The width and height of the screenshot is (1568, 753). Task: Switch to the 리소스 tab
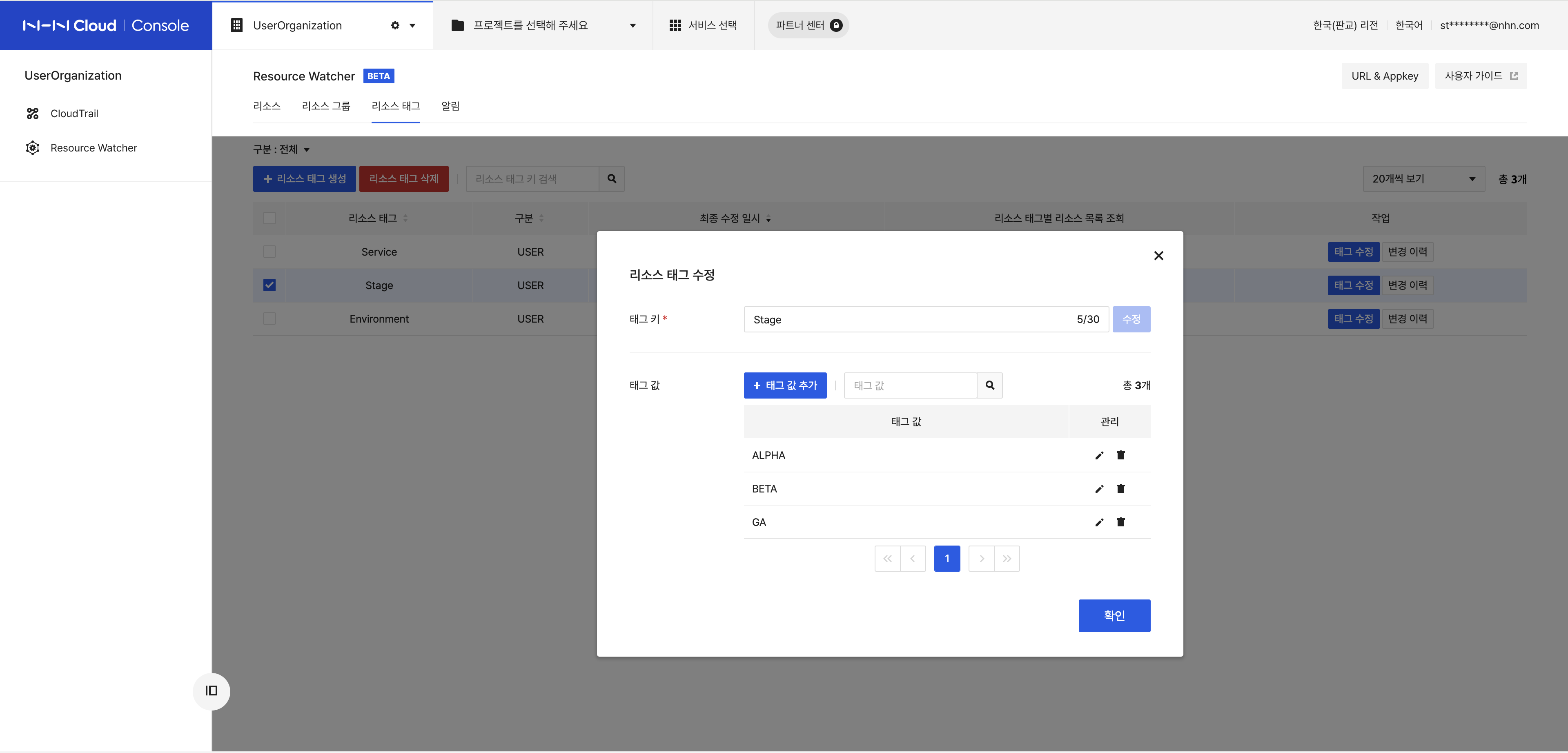267,107
